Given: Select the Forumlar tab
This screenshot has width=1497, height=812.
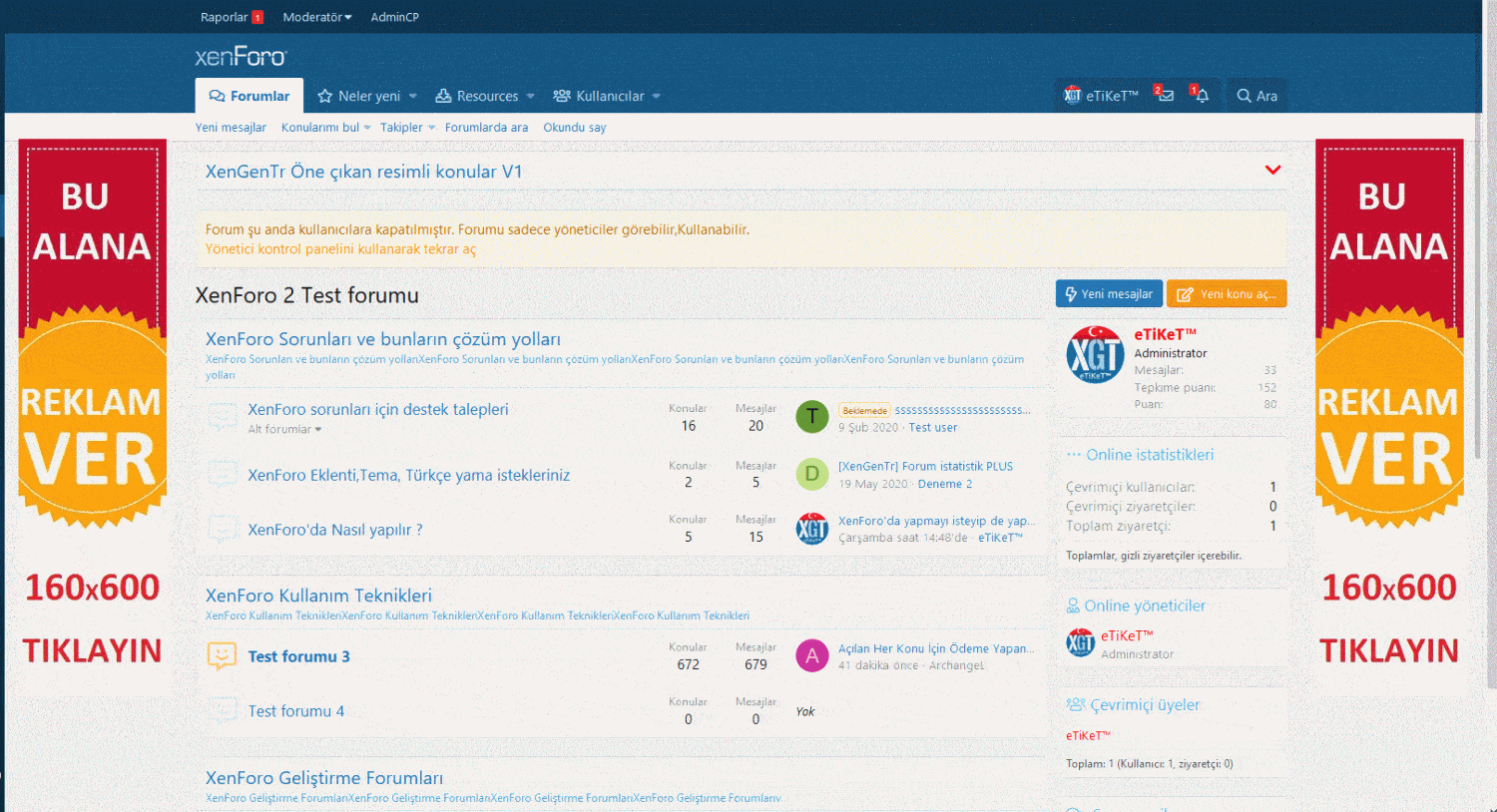Looking at the screenshot, I should click(x=249, y=96).
